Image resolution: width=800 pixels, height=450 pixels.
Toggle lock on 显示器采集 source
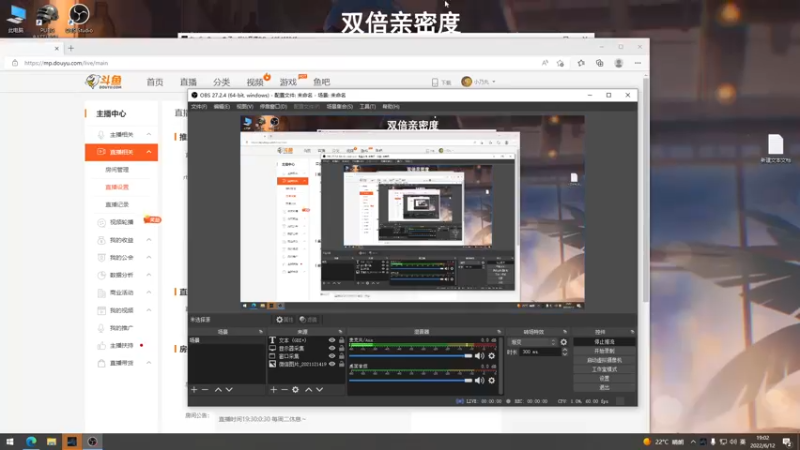342,348
